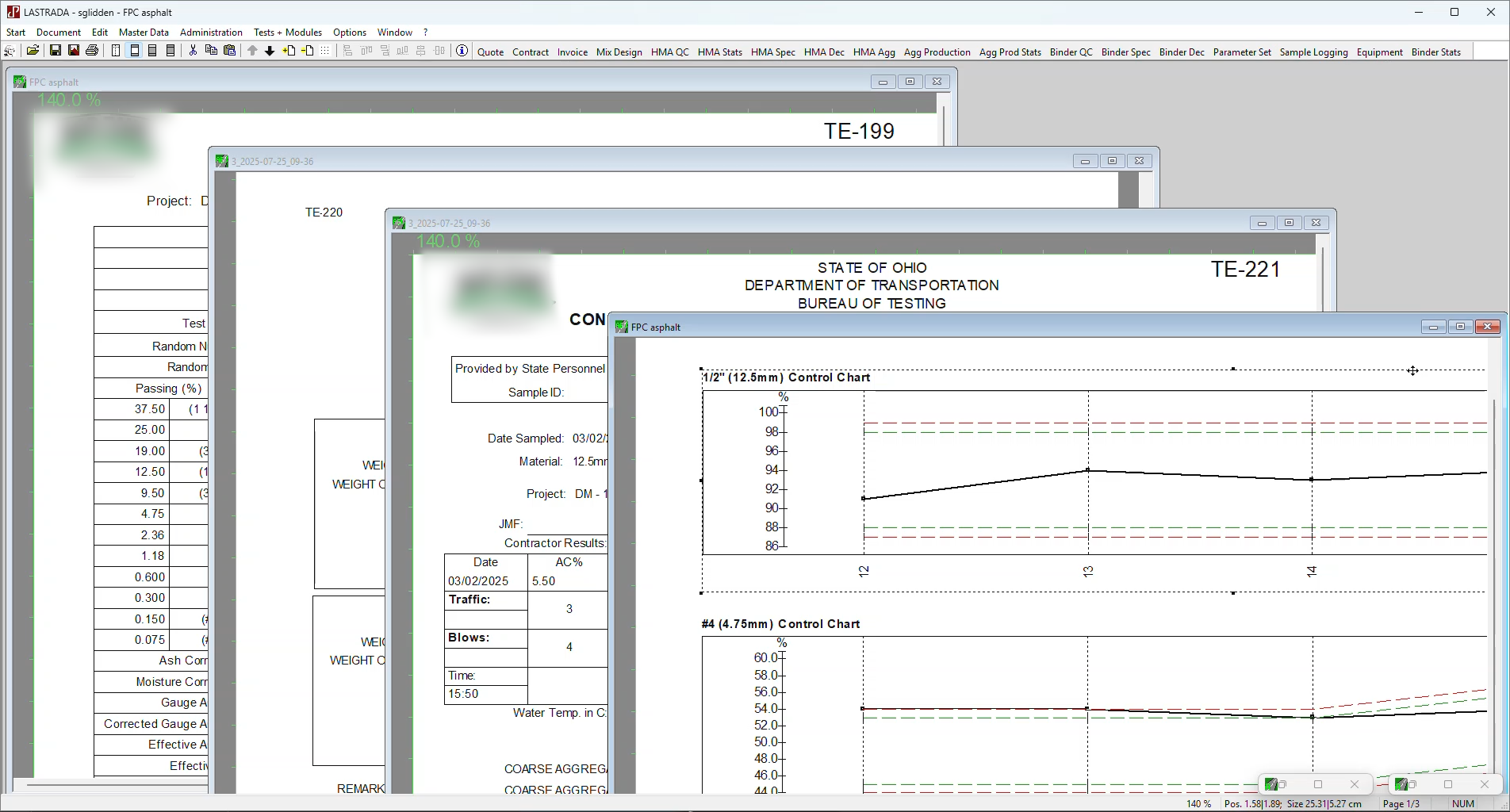Viewport: 1510px width, 812px height.
Task: Close the control chart FPC asphalt window
Action: coord(1488,327)
